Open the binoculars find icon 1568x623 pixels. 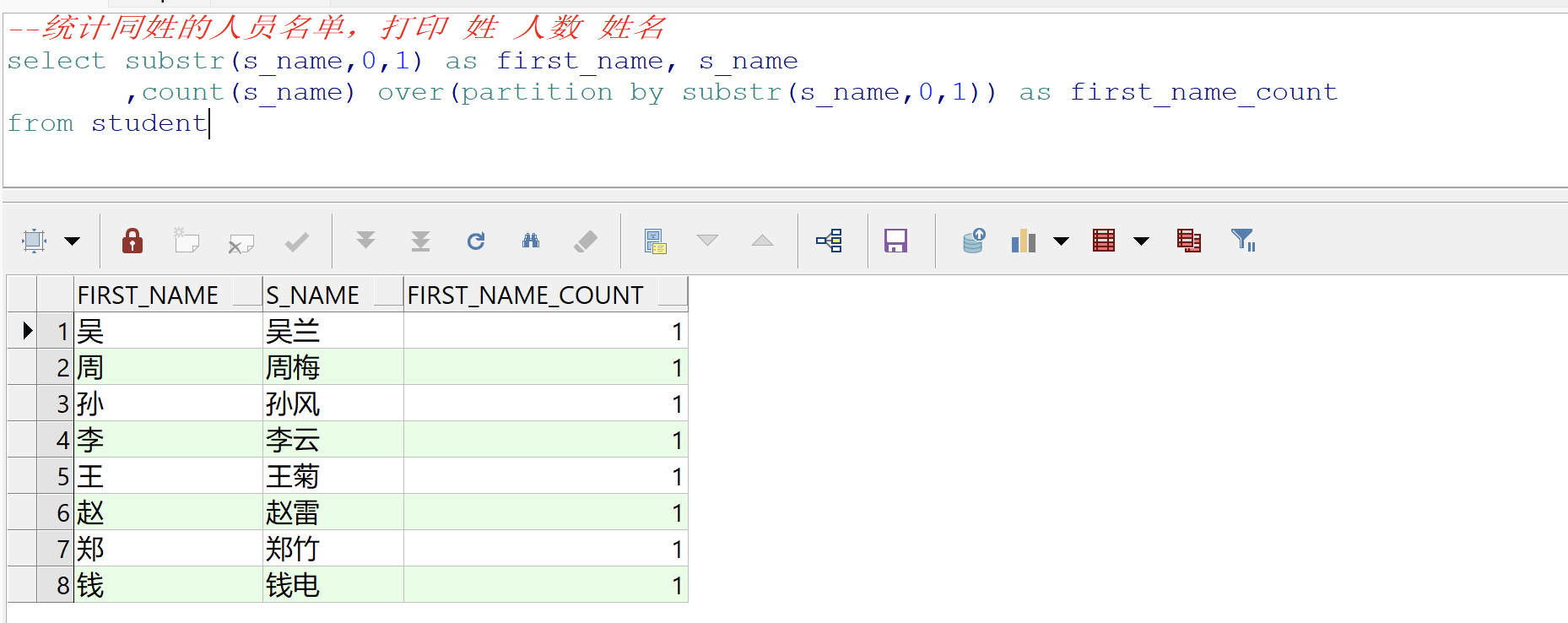531,241
